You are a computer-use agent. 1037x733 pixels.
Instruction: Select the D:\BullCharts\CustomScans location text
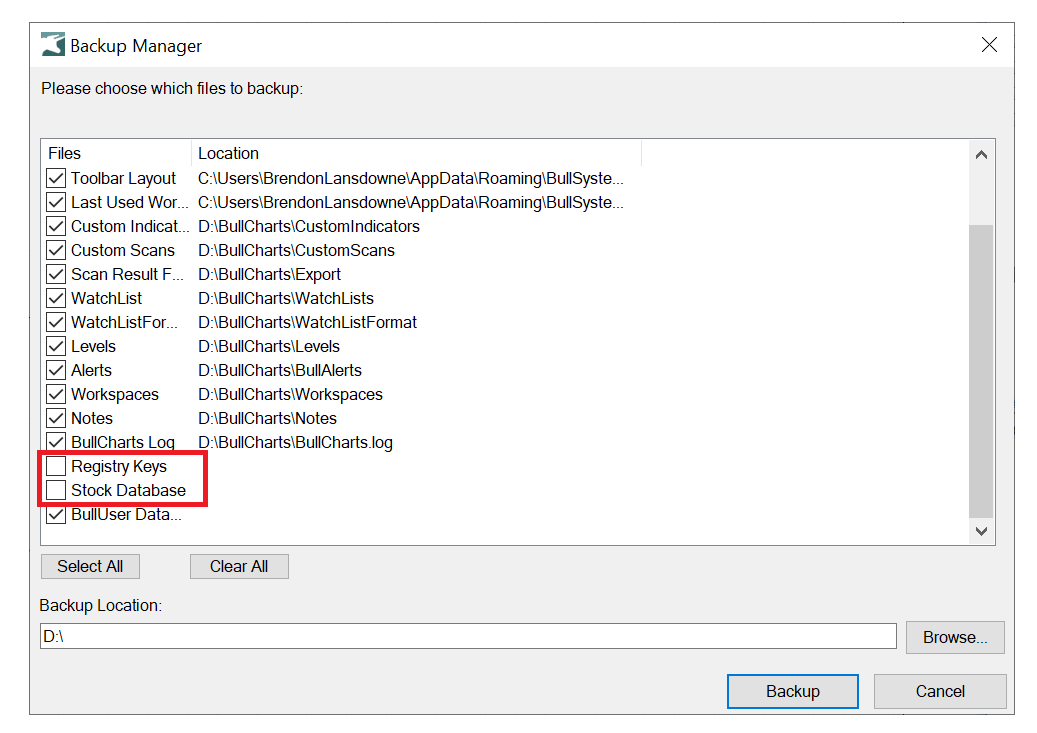click(296, 250)
